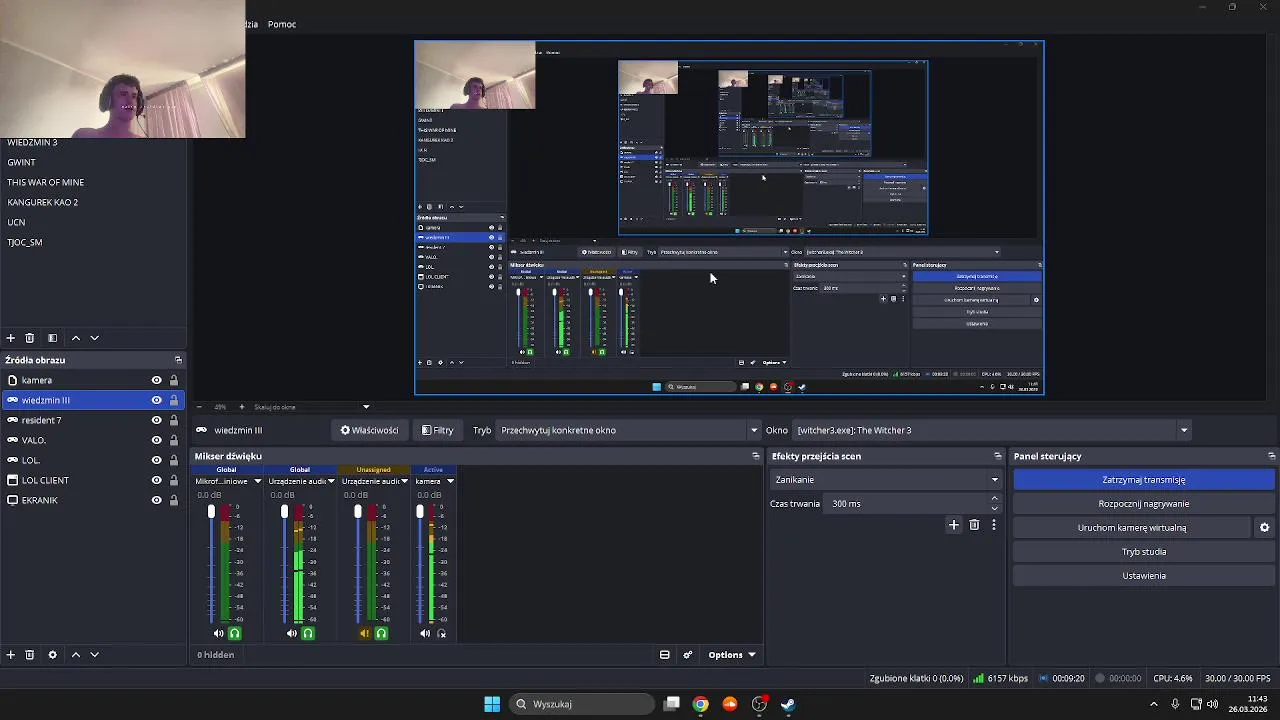Expand the mixer Options dropdown
This screenshot has width=1280, height=720.
(732, 655)
